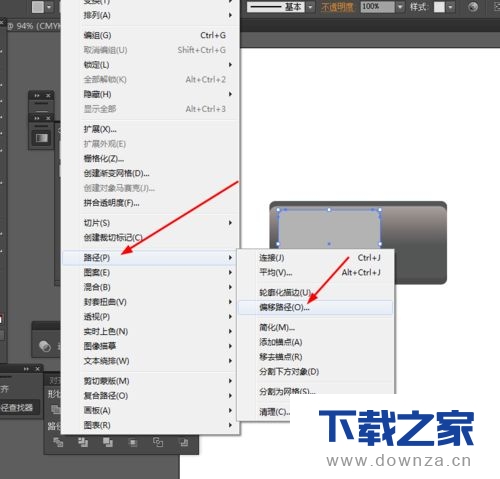Click the round globe icon right of 样式

point(473,7)
